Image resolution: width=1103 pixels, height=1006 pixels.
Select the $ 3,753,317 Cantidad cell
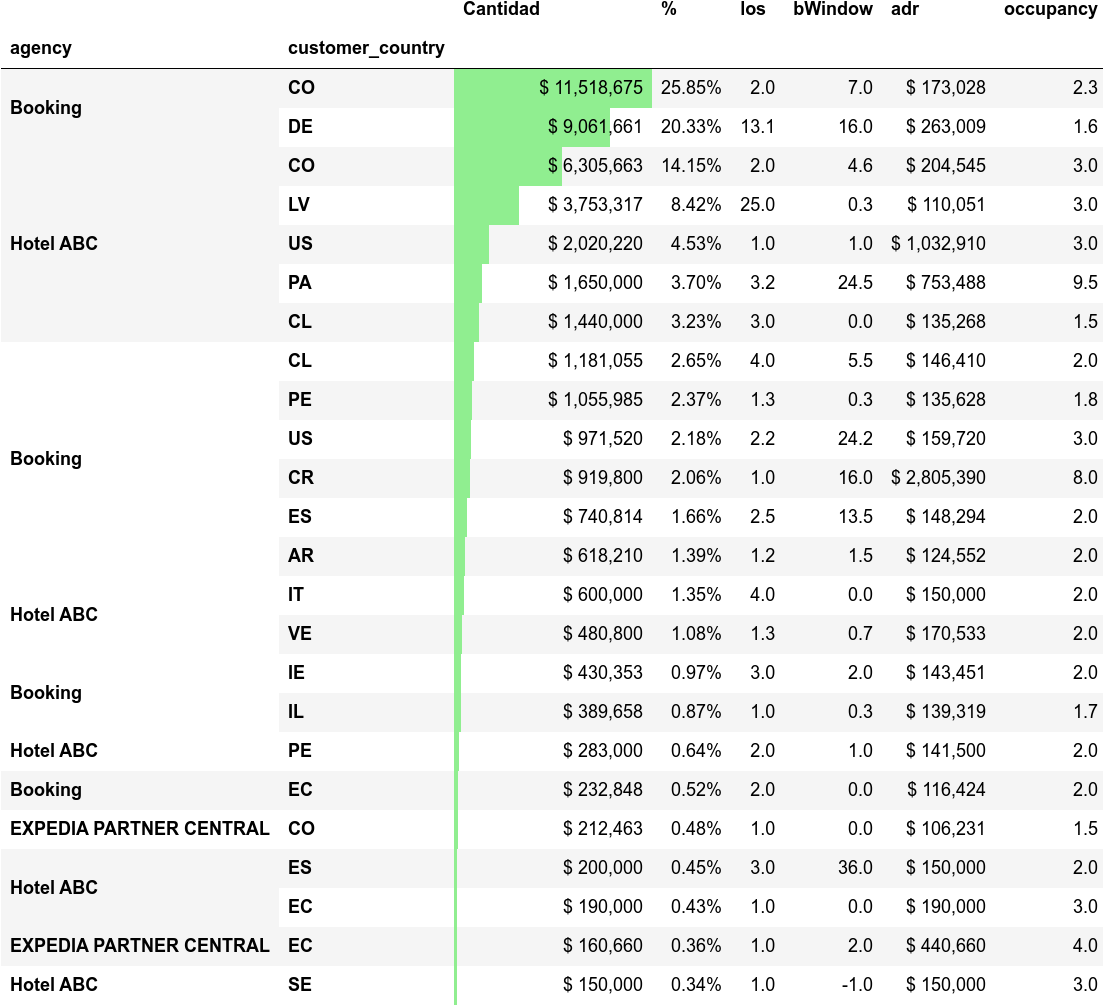(x=595, y=205)
